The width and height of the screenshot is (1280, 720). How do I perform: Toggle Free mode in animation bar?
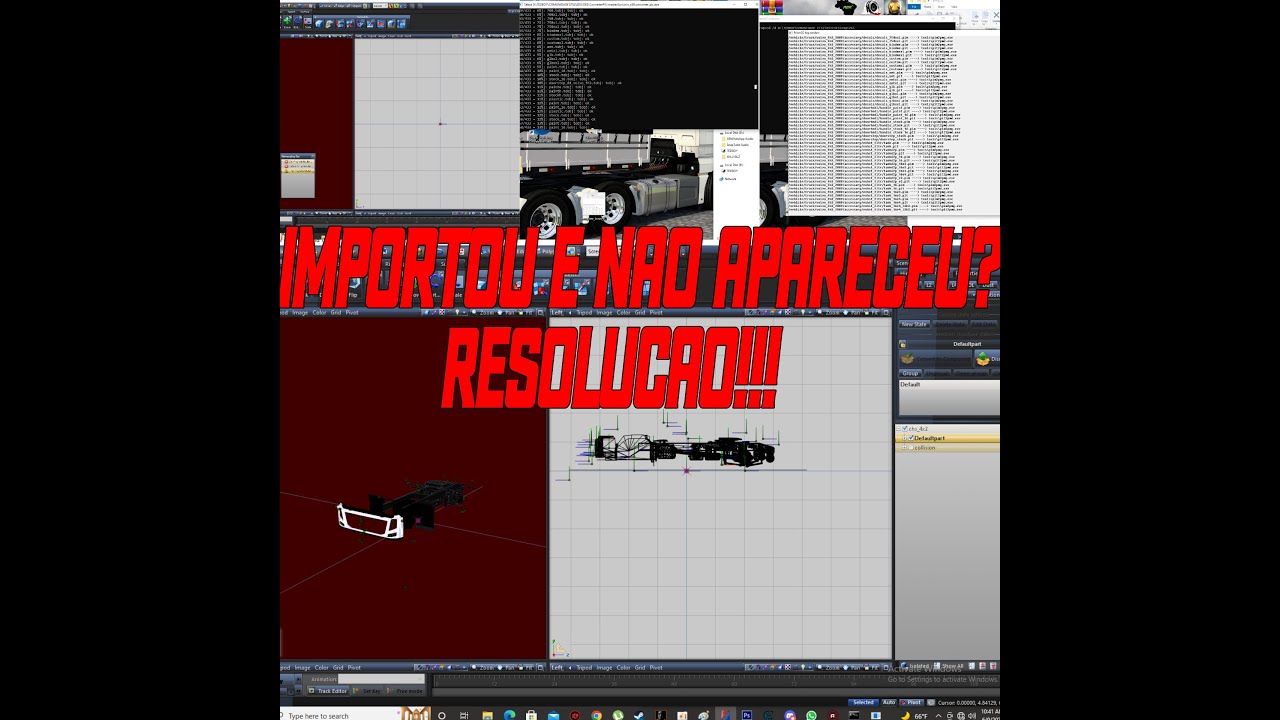point(404,691)
